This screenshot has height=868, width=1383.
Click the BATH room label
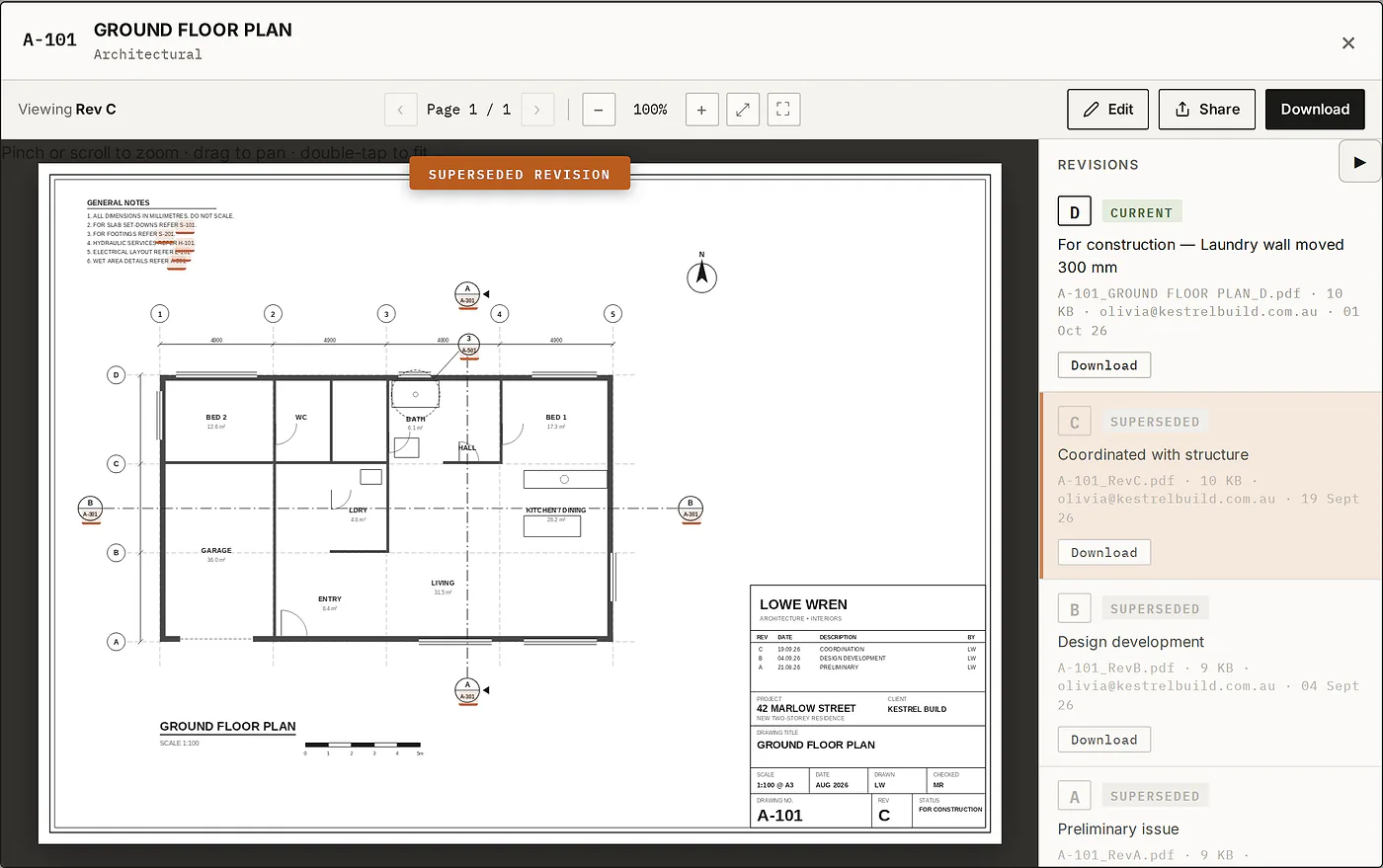tap(416, 420)
